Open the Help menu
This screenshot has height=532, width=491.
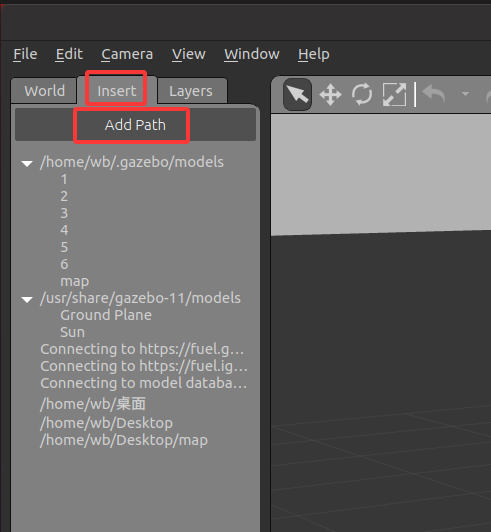[314, 54]
